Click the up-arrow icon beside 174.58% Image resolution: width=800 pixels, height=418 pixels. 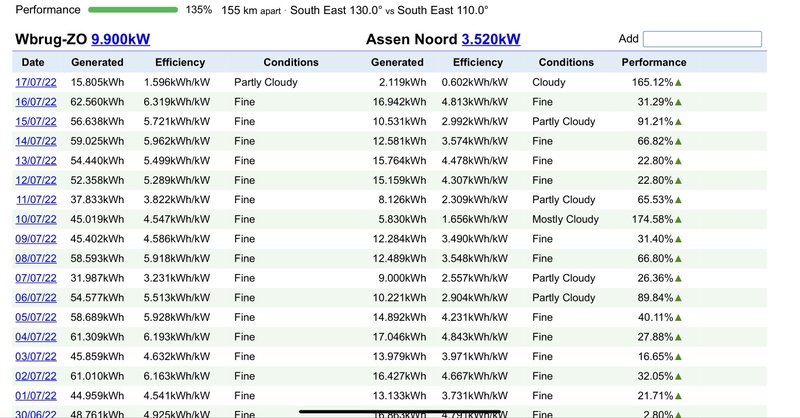pyautogui.click(x=678, y=220)
